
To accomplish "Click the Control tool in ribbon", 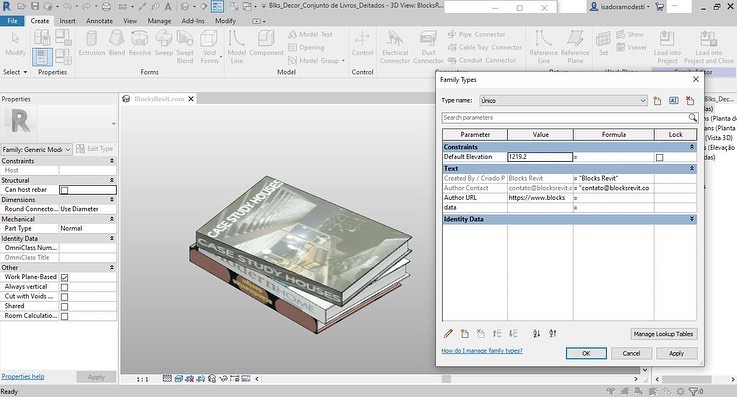I will 362,43.
